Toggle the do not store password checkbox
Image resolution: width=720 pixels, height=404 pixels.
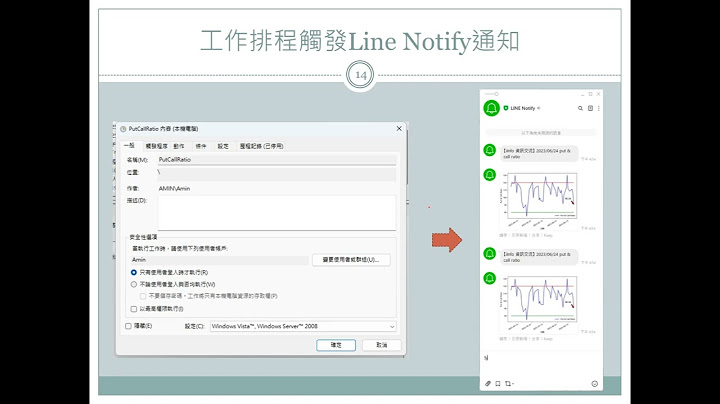[x=143, y=296]
